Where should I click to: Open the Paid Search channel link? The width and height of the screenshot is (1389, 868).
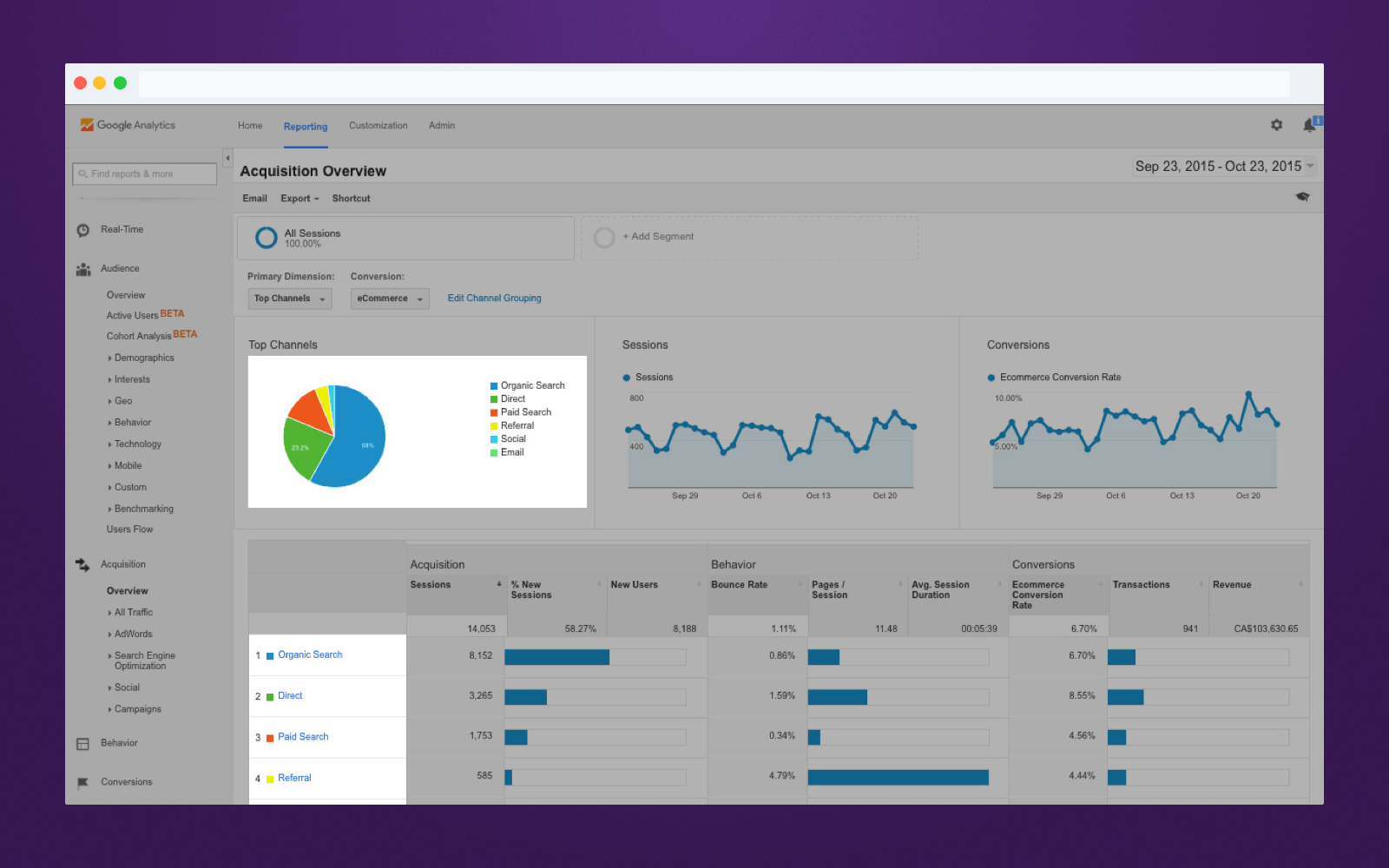(303, 737)
